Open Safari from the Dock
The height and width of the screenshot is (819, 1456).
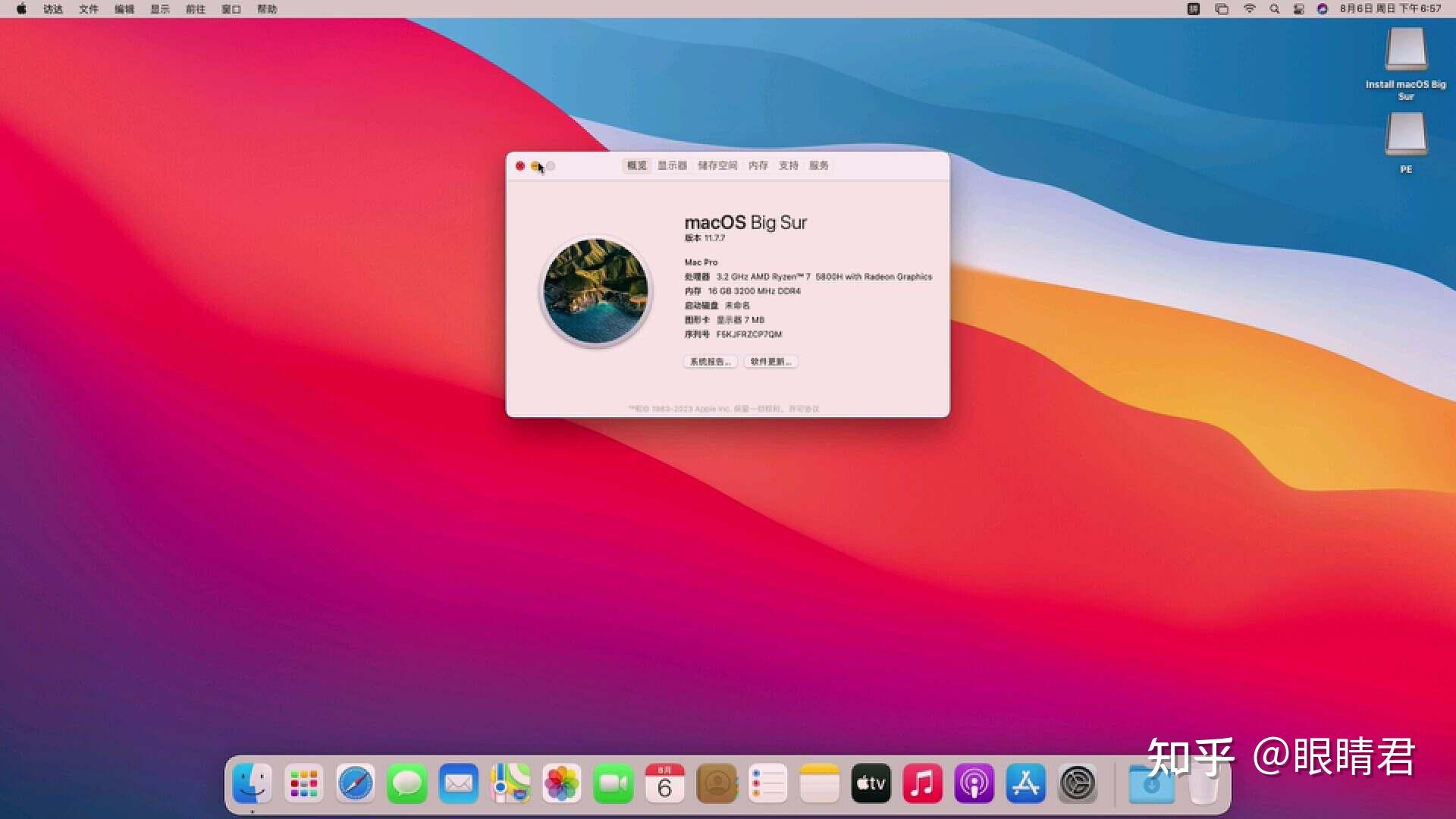[356, 783]
